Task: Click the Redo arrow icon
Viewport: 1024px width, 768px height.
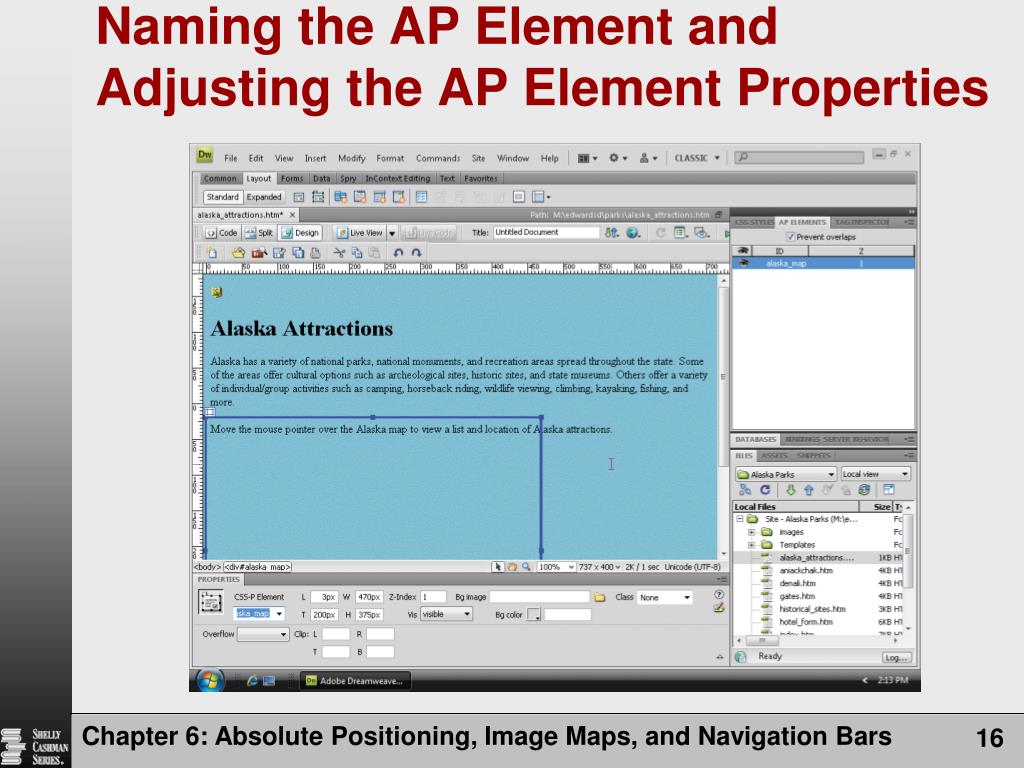Action: coord(417,253)
